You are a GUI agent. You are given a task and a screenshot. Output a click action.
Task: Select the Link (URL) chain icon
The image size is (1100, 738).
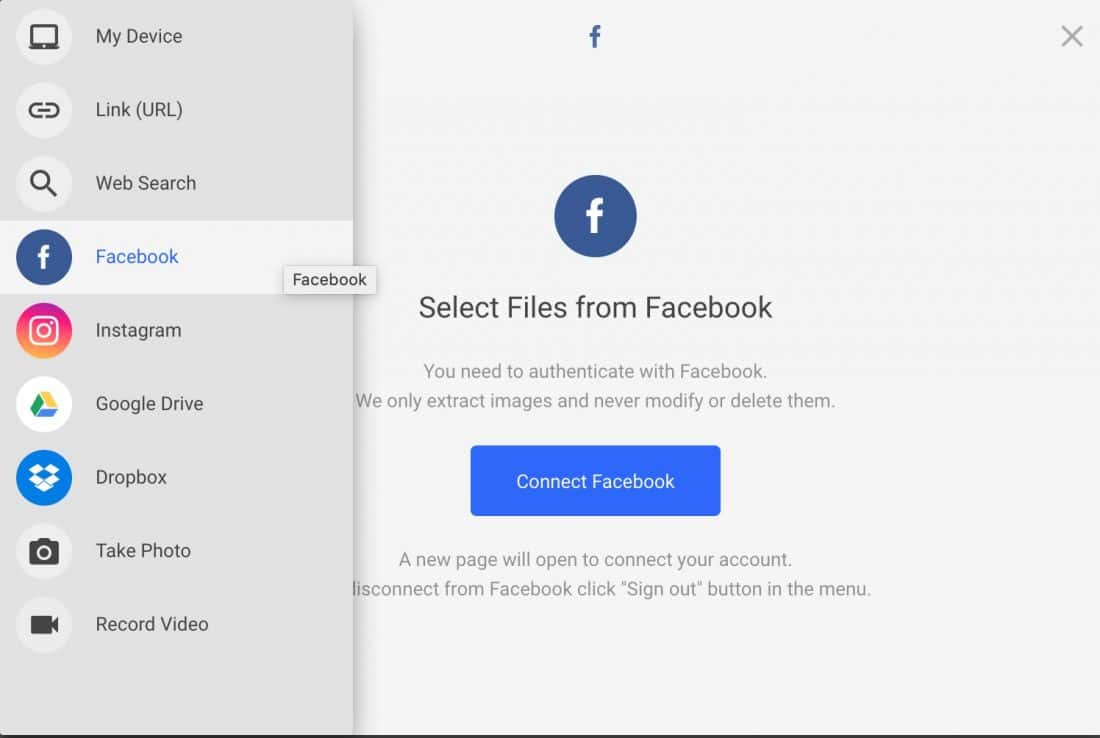43,110
